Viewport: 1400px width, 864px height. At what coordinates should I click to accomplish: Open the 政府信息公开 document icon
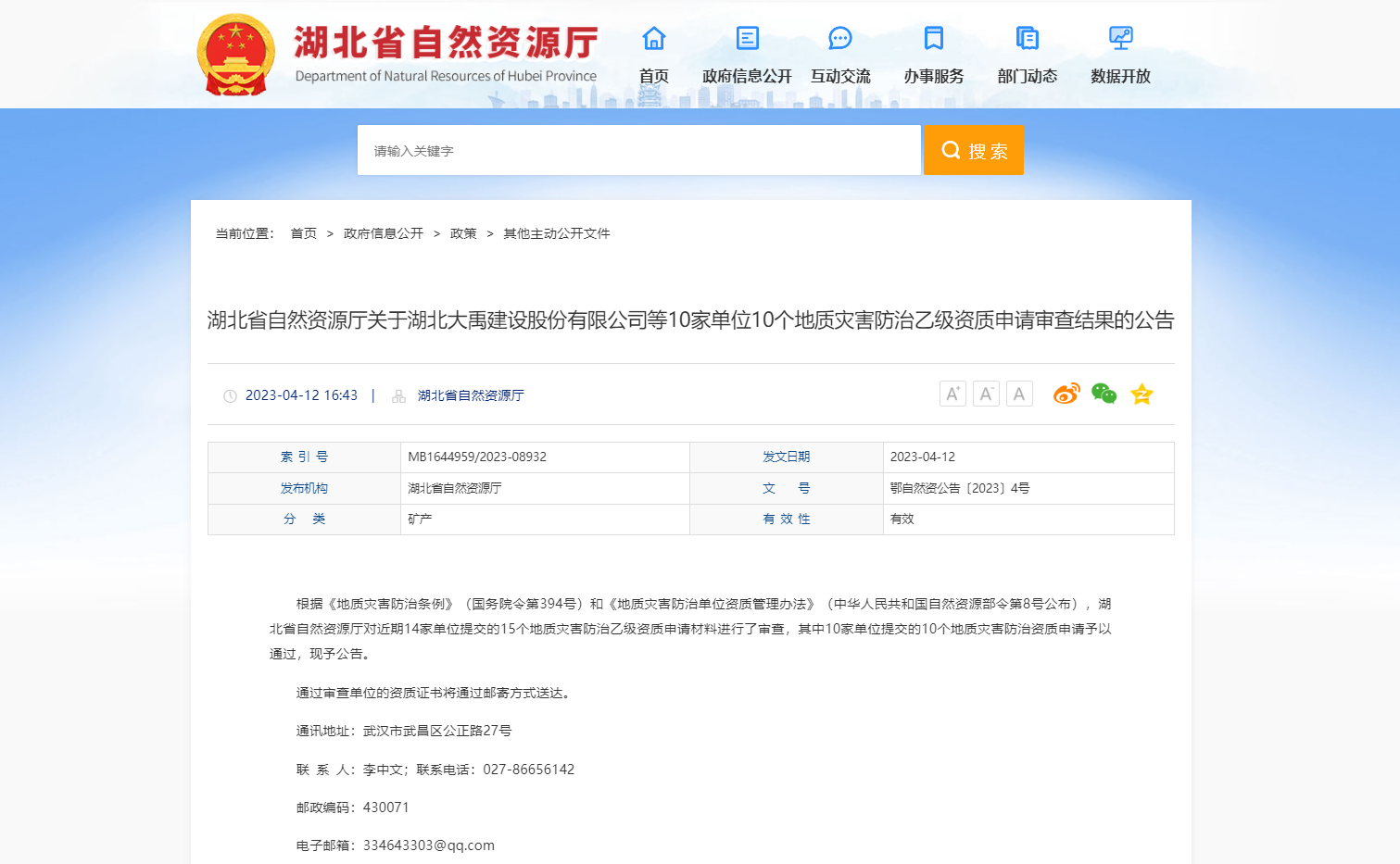point(747,38)
